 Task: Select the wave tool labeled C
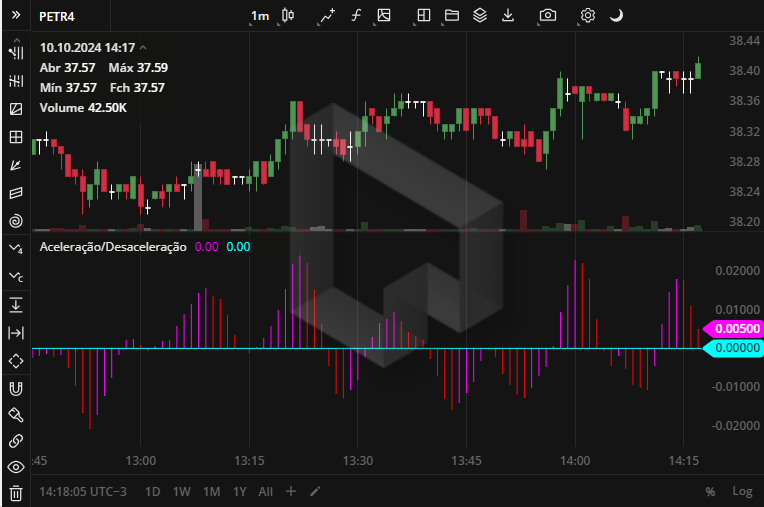16,277
